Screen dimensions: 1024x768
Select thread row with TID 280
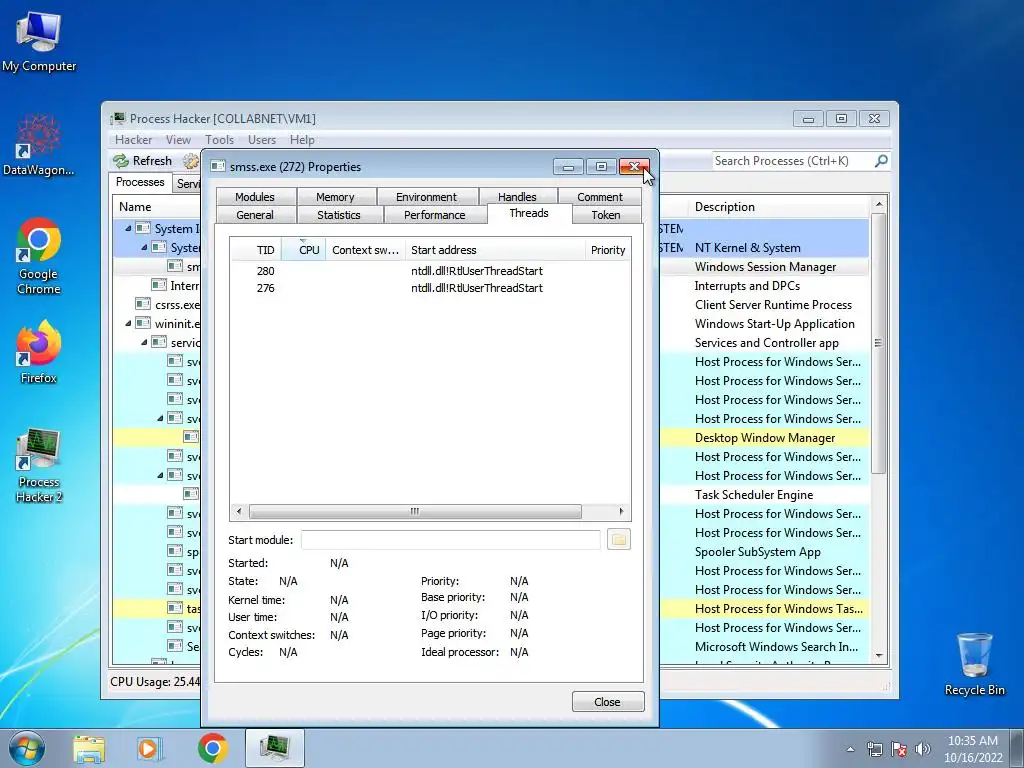[430, 271]
